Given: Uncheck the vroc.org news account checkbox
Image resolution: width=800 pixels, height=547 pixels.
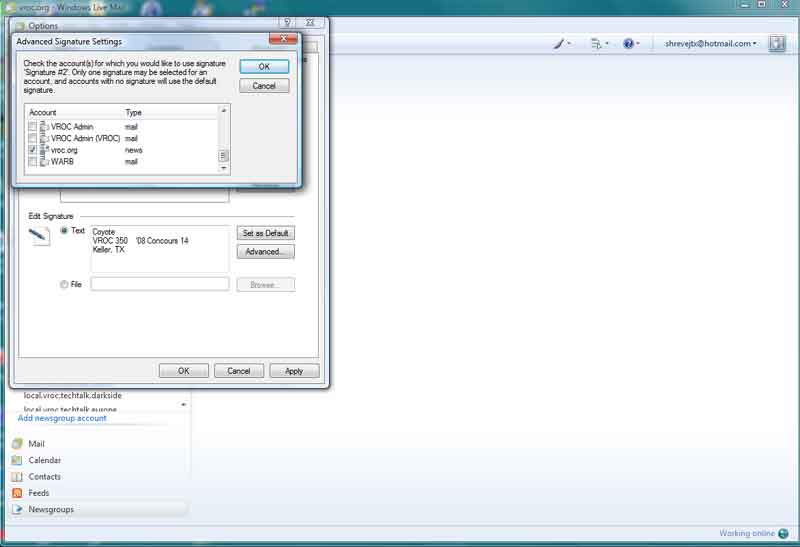Looking at the screenshot, I should [33, 150].
